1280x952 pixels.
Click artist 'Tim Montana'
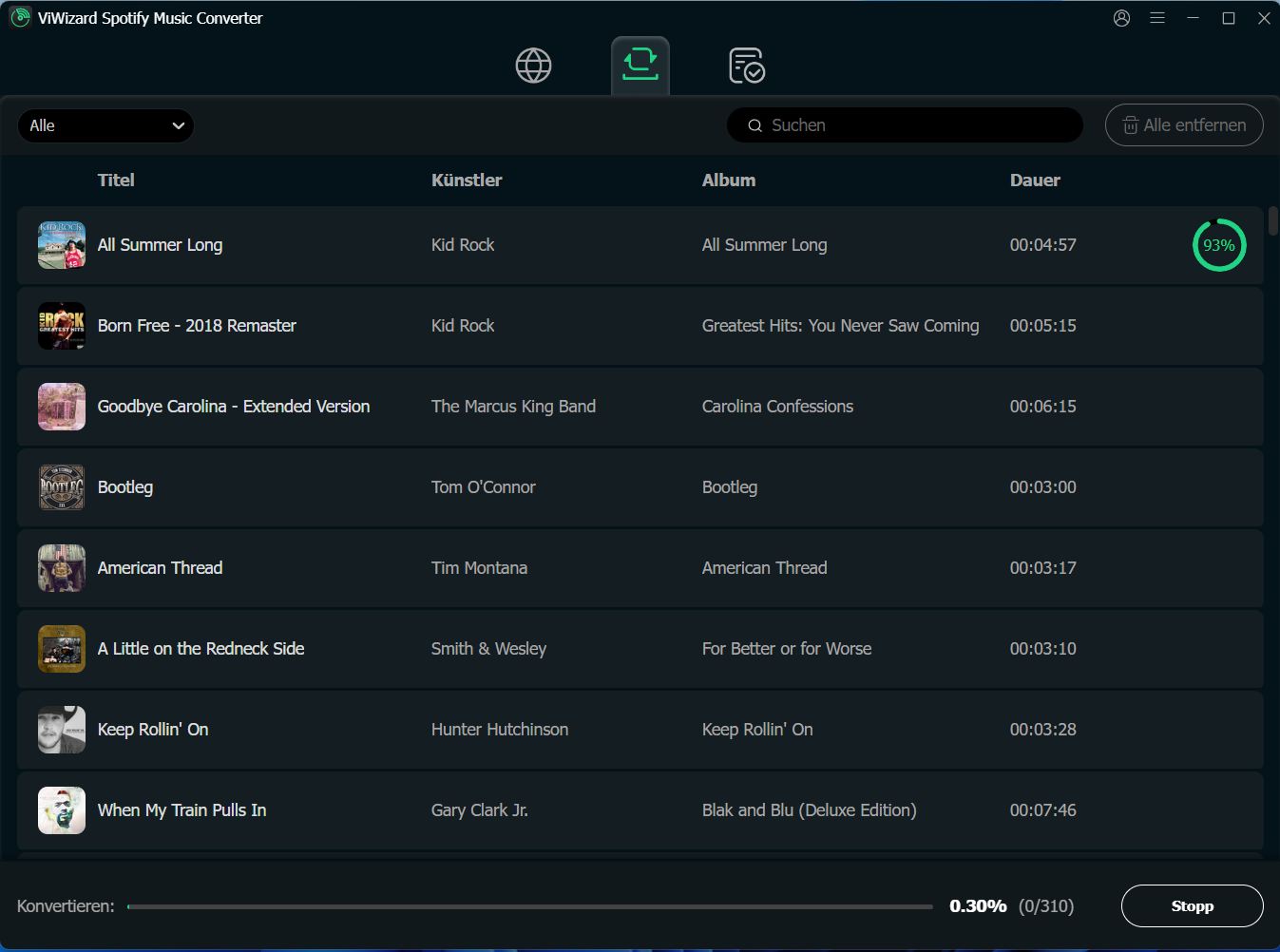click(x=479, y=568)
